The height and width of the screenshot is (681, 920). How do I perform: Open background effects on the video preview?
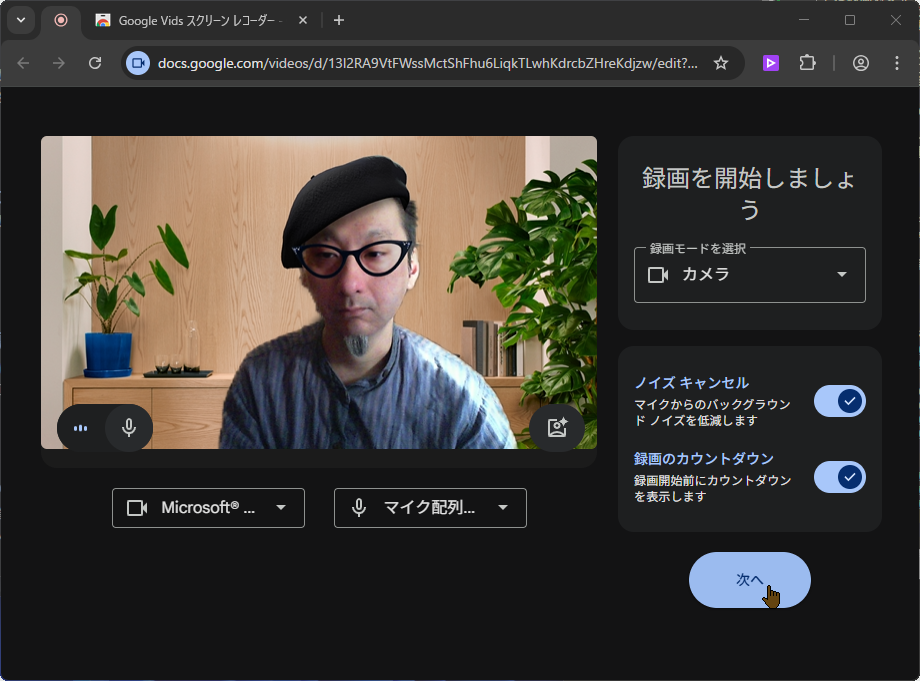point(557,427)
